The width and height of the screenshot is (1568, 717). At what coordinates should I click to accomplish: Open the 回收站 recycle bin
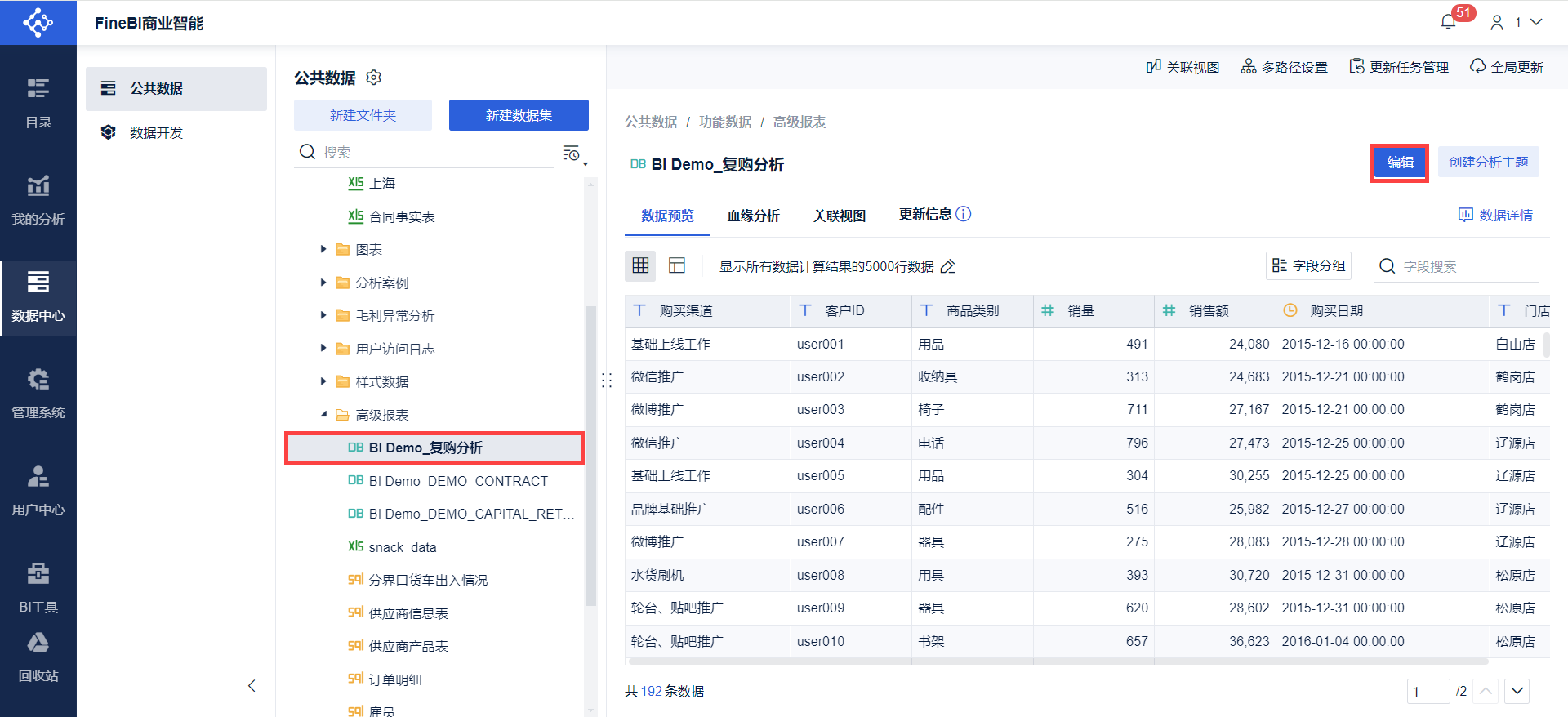[x=38, y=658]
